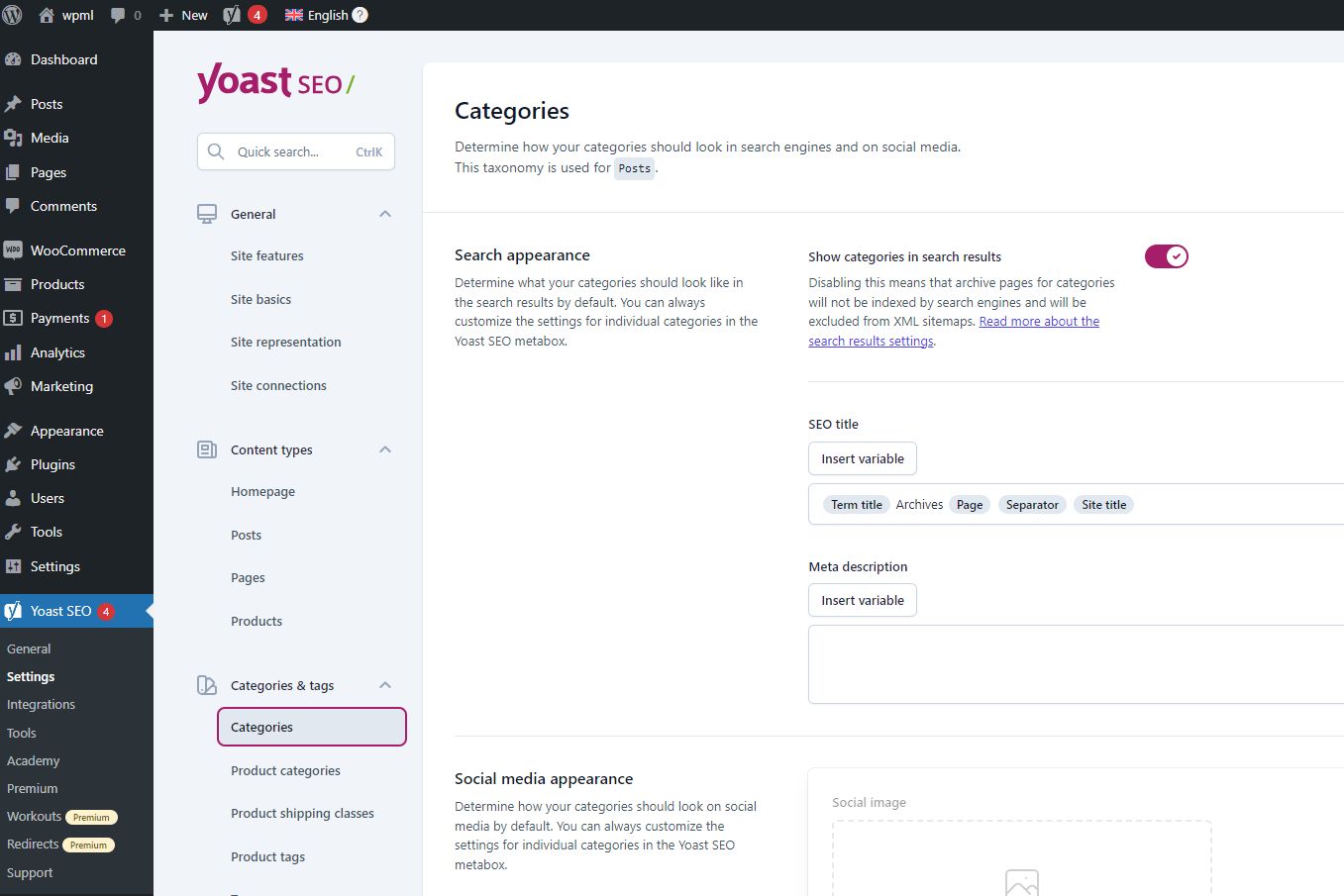Click the WordPress Settings sliders icon

[x=13, y=566]
